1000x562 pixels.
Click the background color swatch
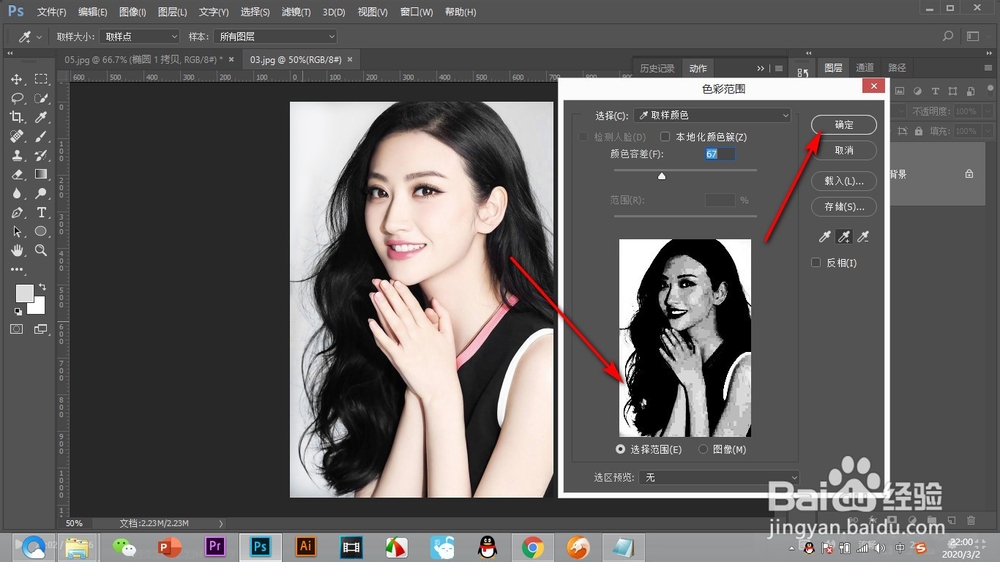click(x=37, y=306)
